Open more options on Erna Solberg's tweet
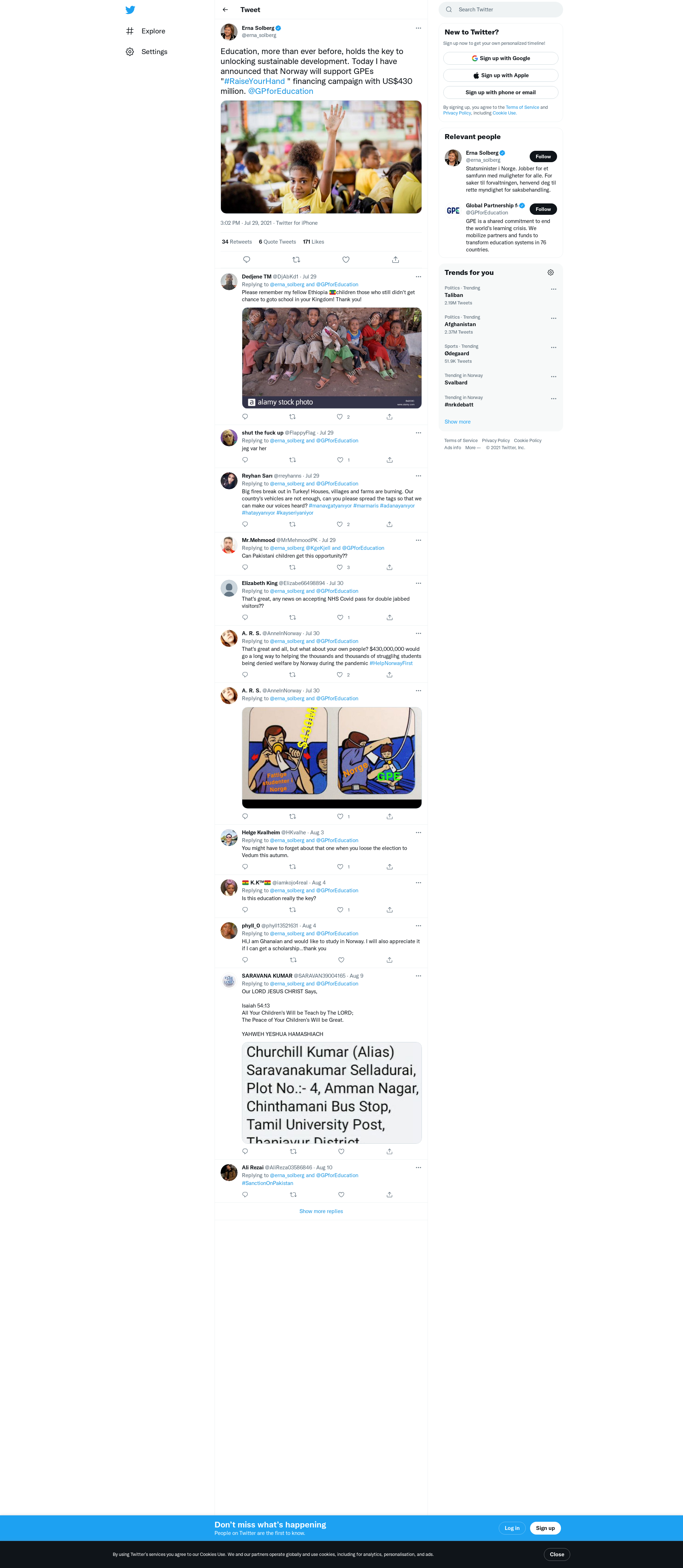Screen dimensions: 683x1568 [418, 28]
